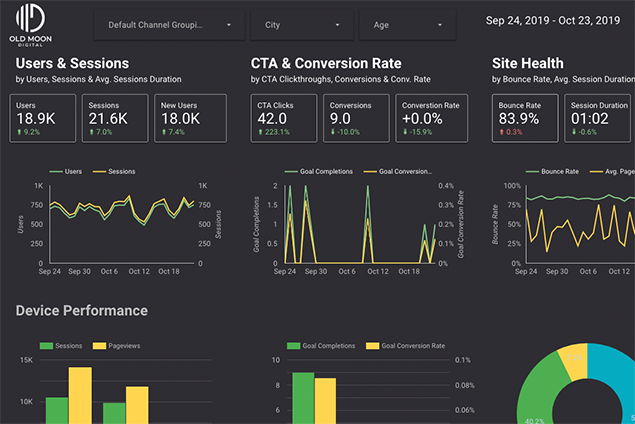635x424 pixels.
Task: Toggle Bounce Rate legend in Site Health chart
Action: pyautogui.click(x=552, y=172)
